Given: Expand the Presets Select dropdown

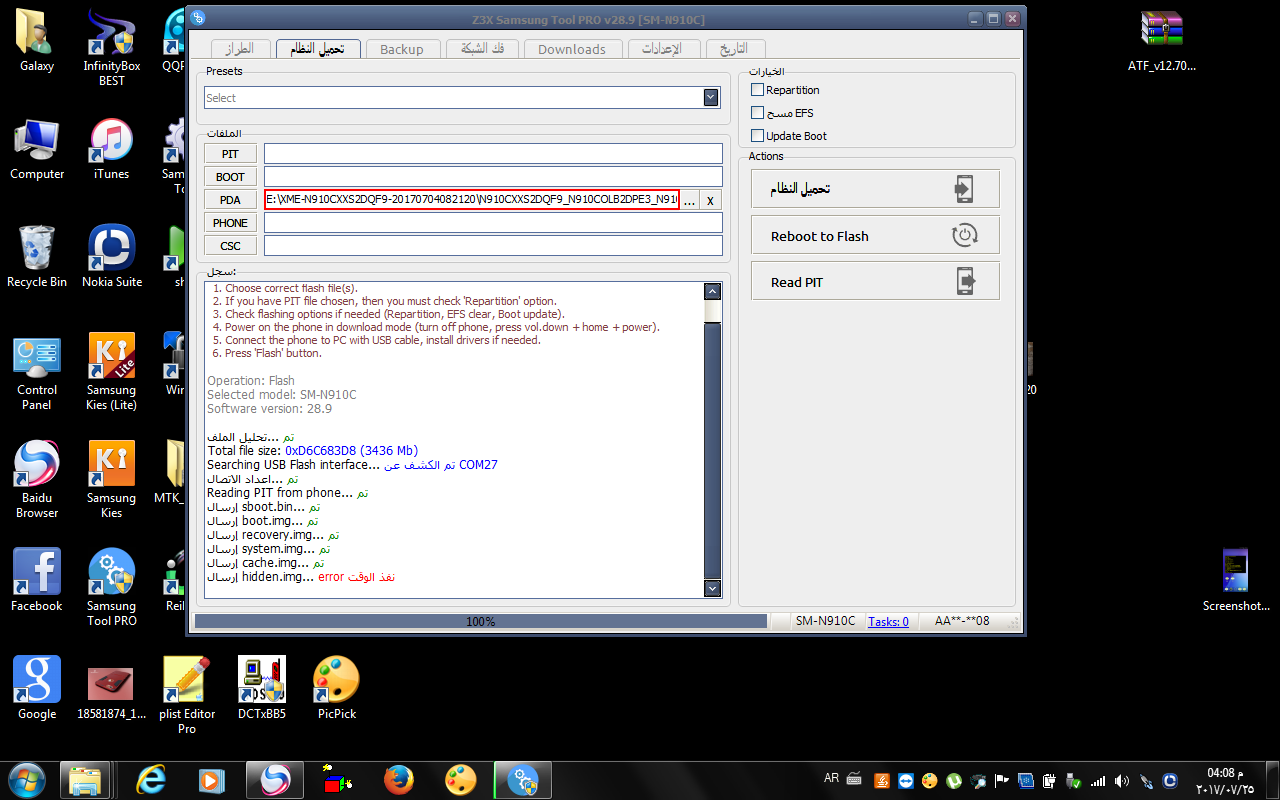Looking at the screenshot, I should [711, 98].
